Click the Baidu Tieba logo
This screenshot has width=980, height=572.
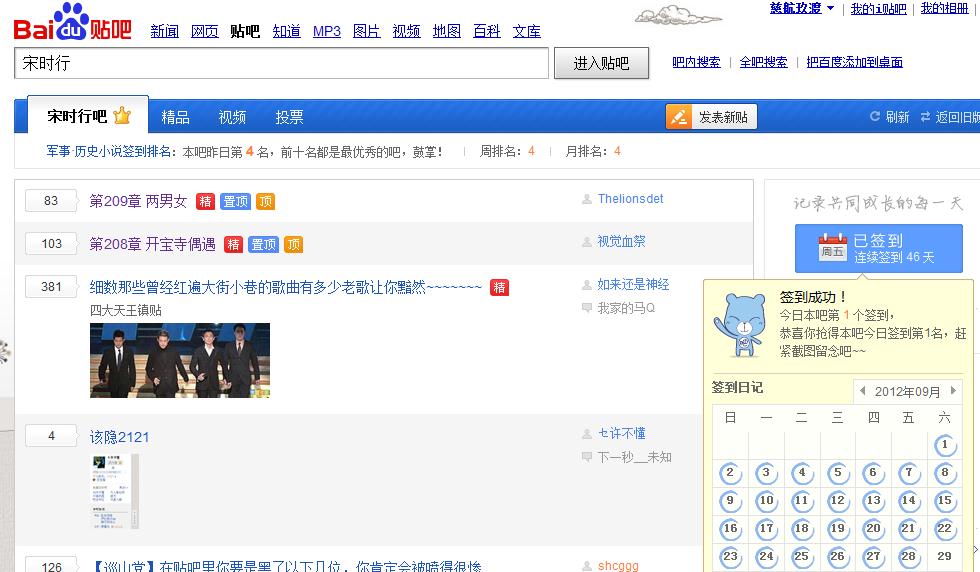tap(72, 23)
